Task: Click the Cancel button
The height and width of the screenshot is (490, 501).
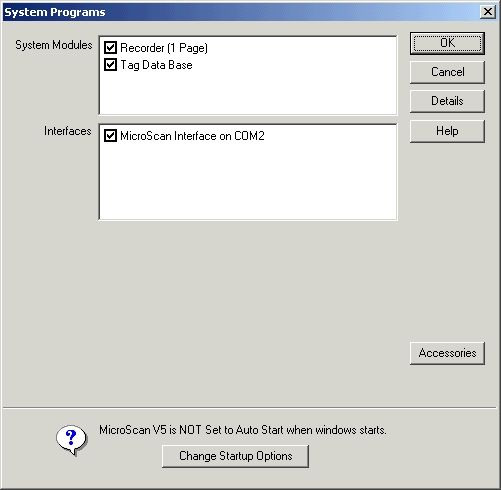Action: [447, 72]
